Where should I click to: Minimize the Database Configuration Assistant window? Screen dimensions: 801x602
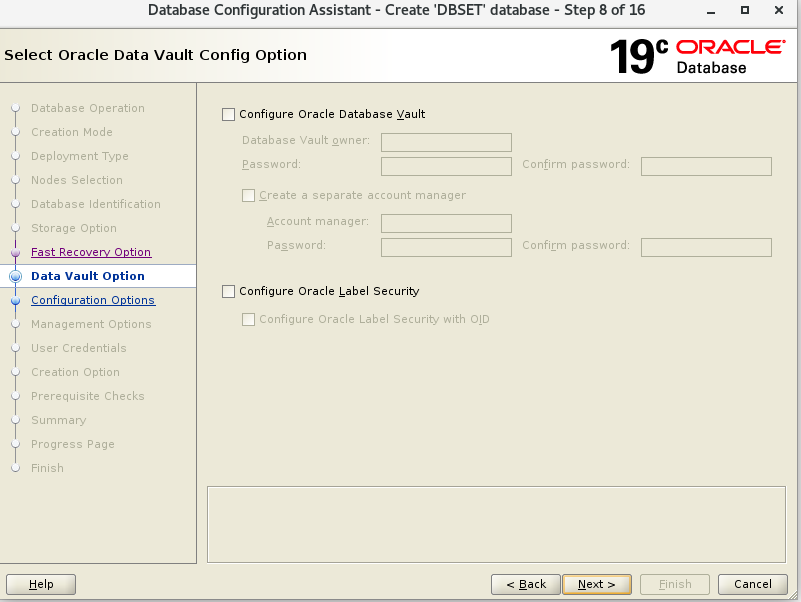tap(711, 11)
